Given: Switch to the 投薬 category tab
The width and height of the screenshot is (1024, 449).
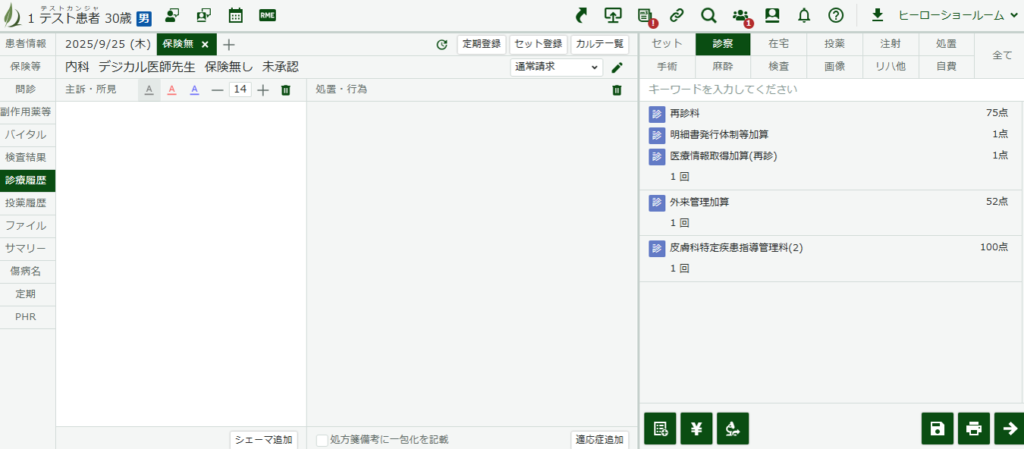Looking at the screenshot, I should 834,44.
